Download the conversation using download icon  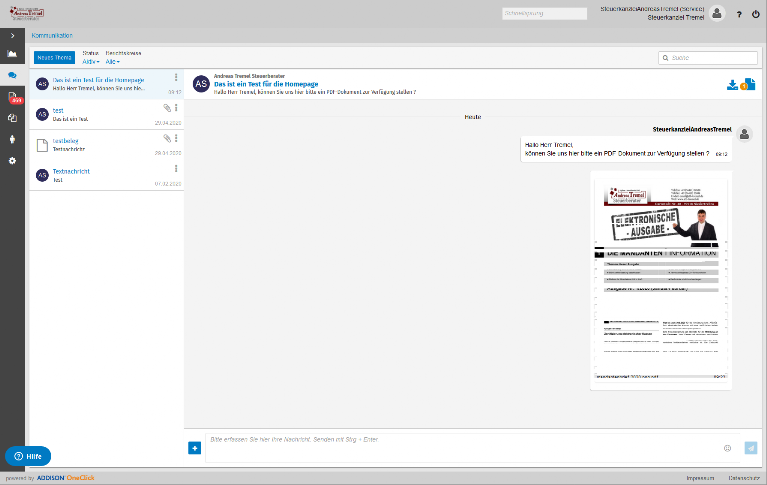pyautogui.click(x=732, y=85)
